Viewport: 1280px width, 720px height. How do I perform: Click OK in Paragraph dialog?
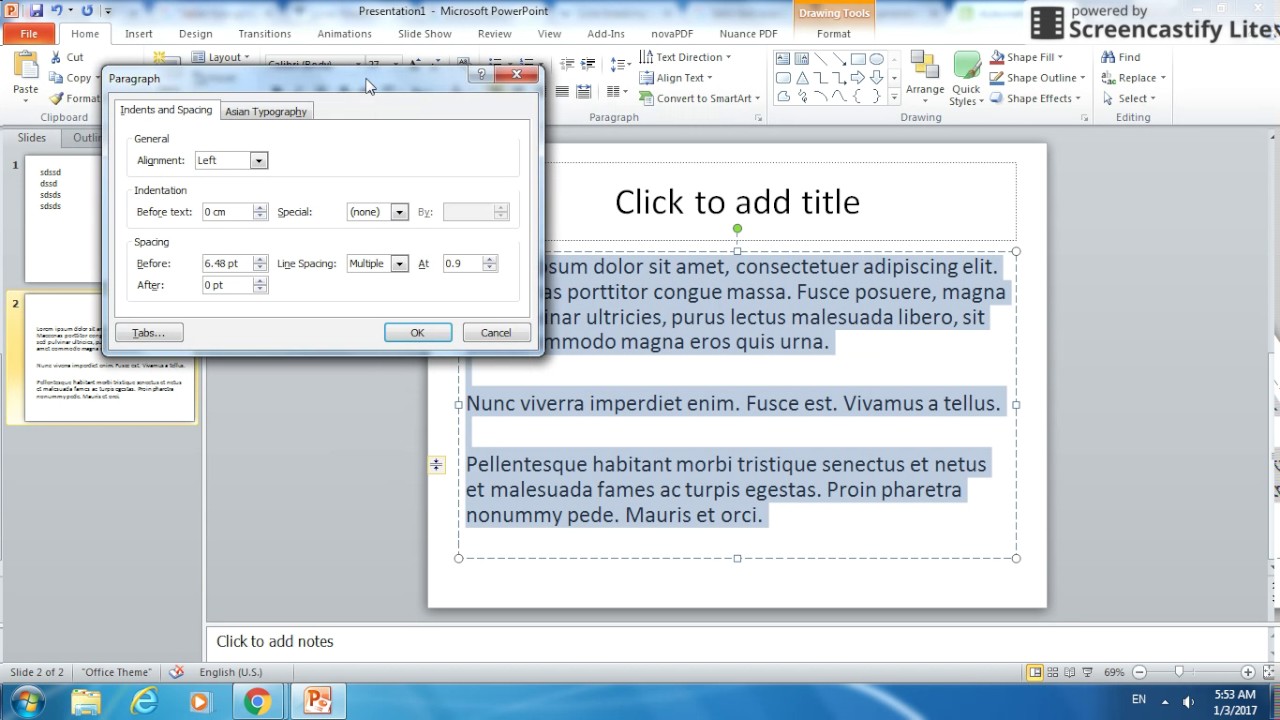pos(418,333)
